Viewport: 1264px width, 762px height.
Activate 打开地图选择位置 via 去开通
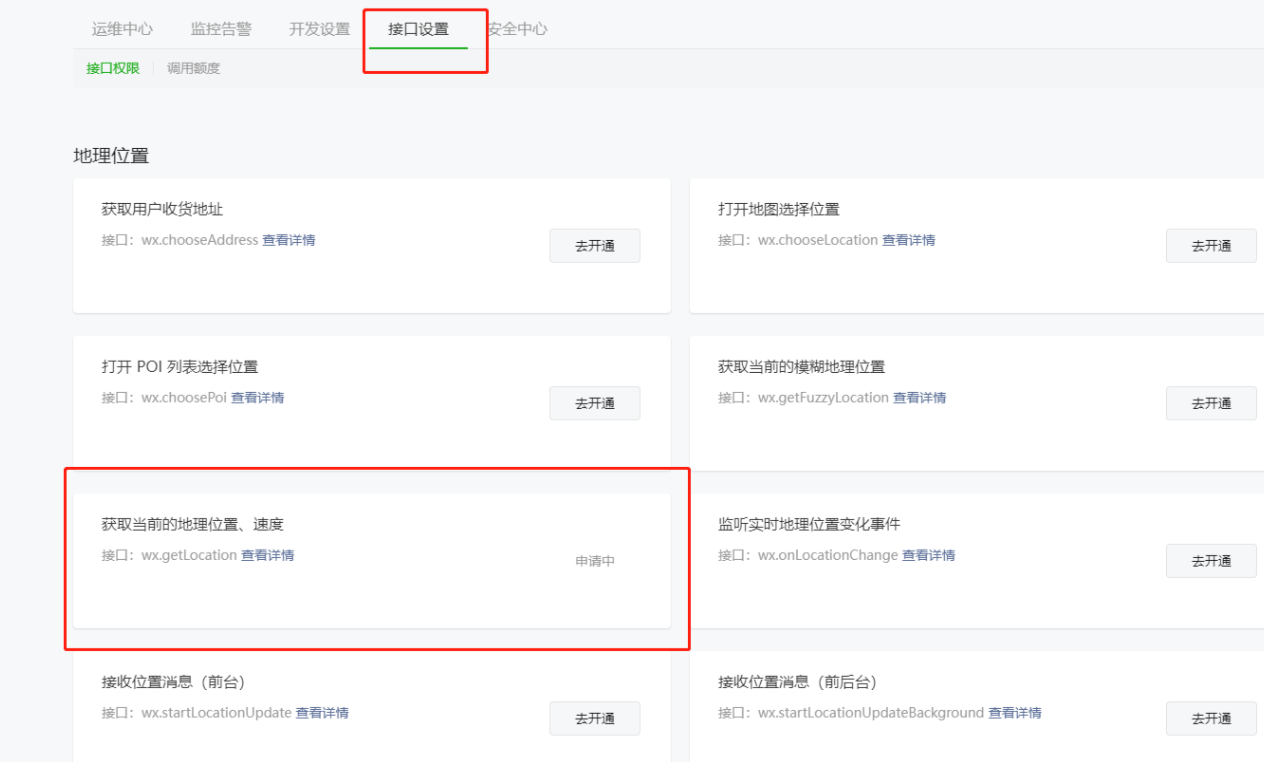click(x=1211, y=245)
